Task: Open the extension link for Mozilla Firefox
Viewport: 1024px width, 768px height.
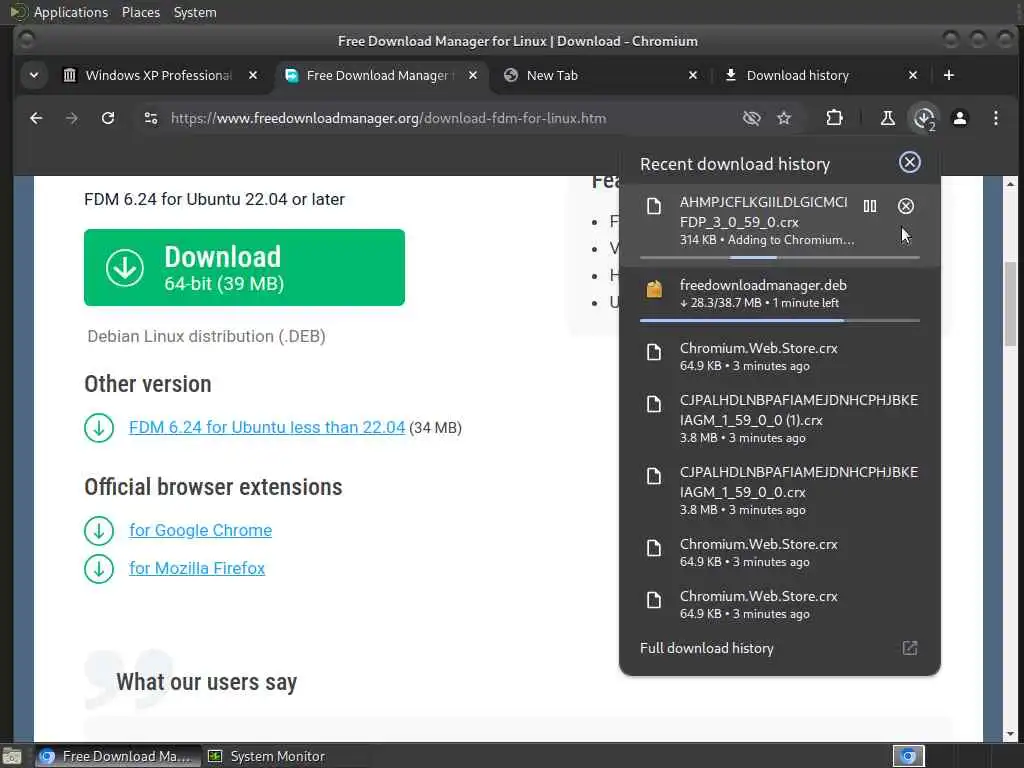Action: pyautogui.click(x=197, y=568)
